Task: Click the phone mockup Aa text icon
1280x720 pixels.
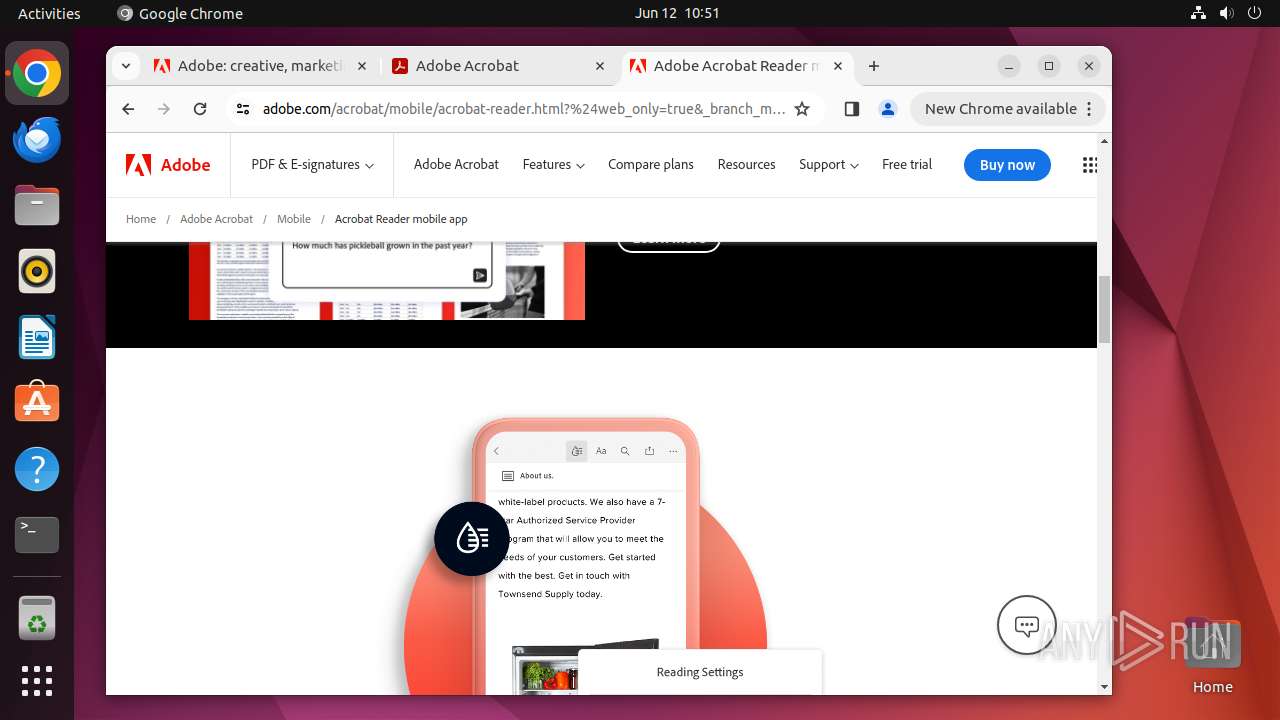Action: 601,451
